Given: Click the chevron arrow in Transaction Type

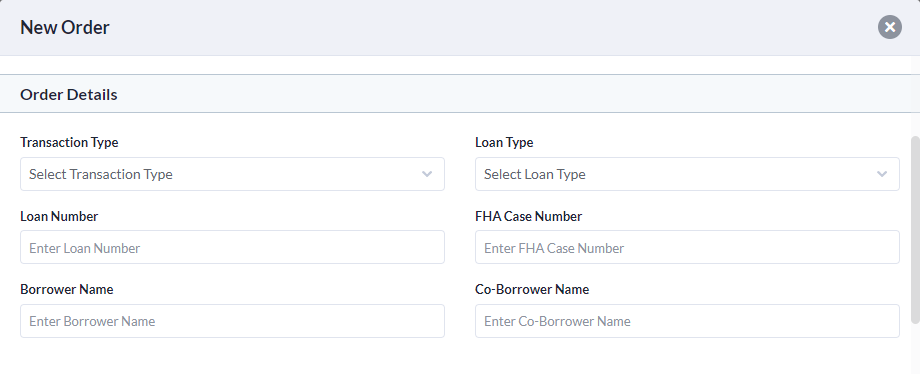Looking at the screenshot, I should click(x=427, y=174).
